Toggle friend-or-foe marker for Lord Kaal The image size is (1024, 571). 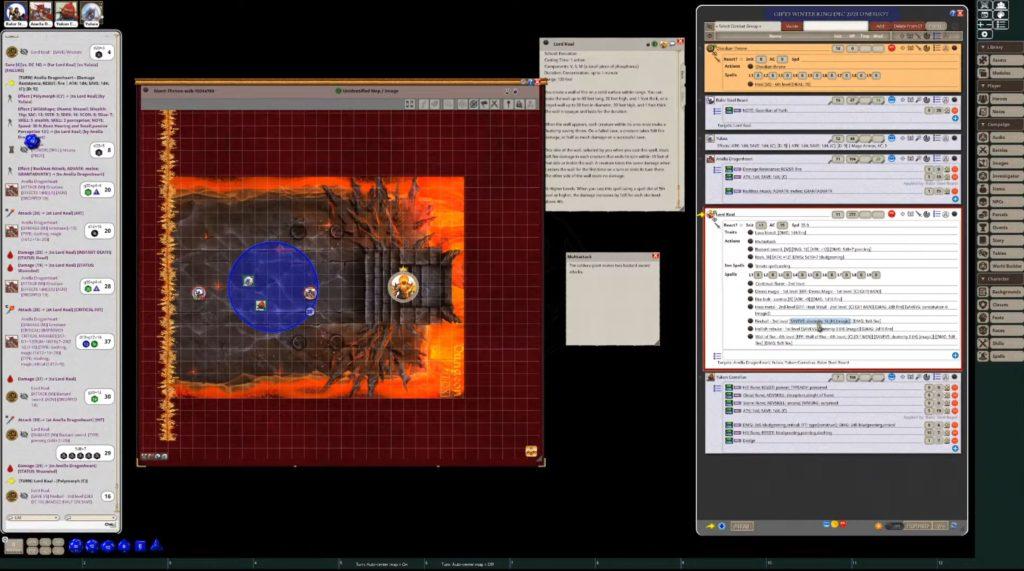891,214
